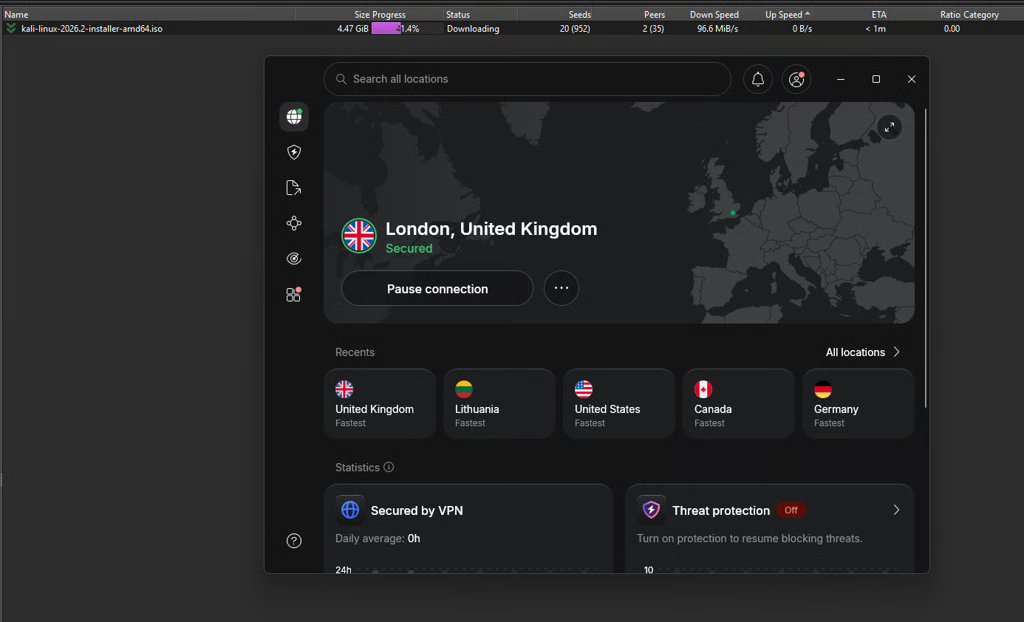Sort torrents by Size column
The height and width of the screenshot is (622, 1024).
[x=362, y=14]
